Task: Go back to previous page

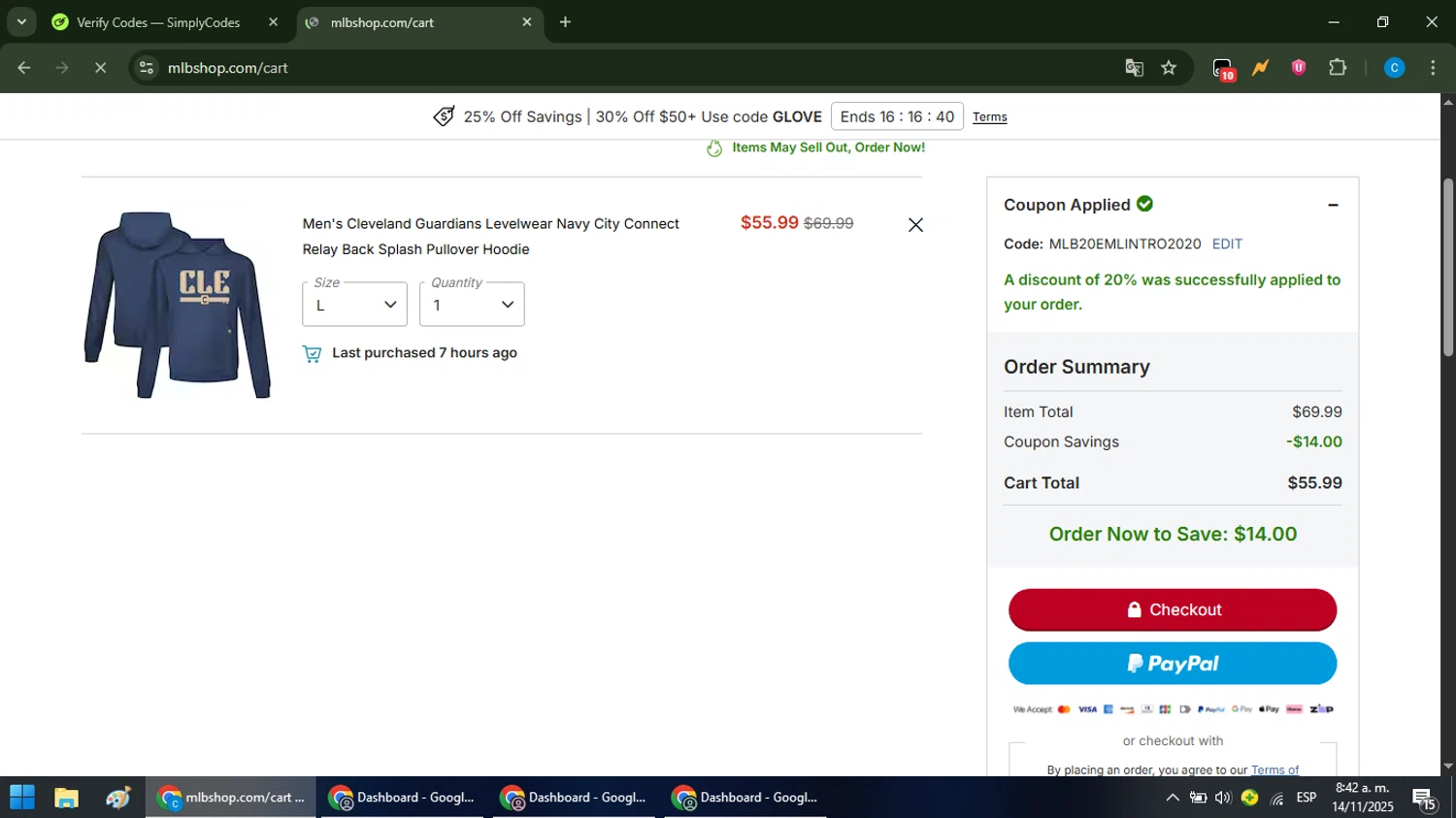Action: pos(24,68)
